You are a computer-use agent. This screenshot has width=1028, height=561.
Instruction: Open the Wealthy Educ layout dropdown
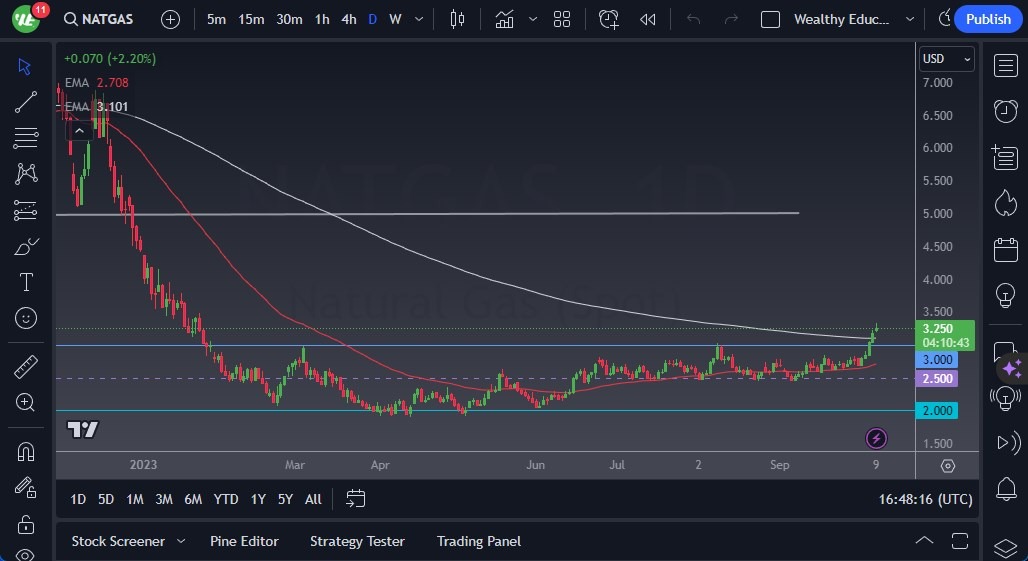click(x=909, y=19)
